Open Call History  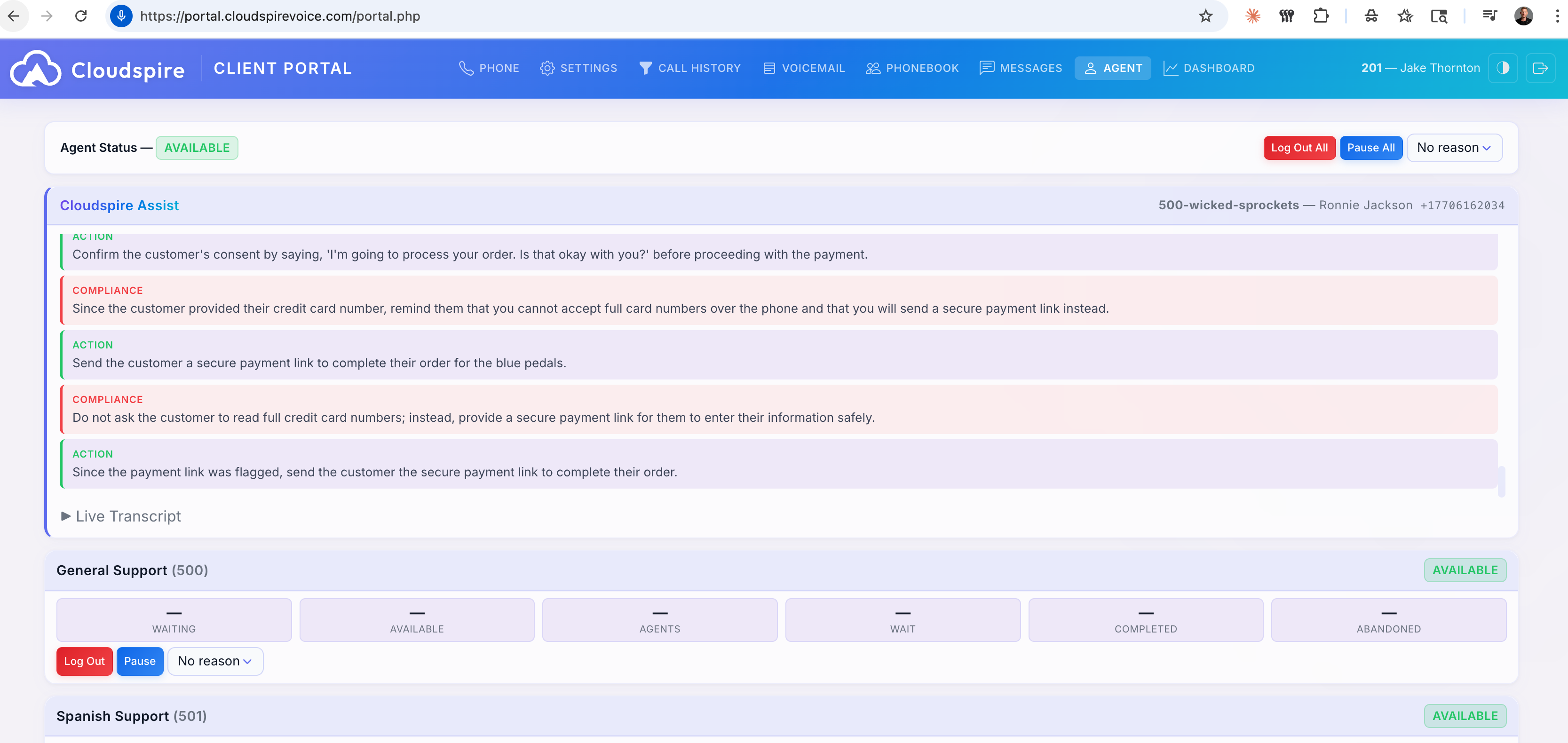pyautogui.click(x=690, y=68)
